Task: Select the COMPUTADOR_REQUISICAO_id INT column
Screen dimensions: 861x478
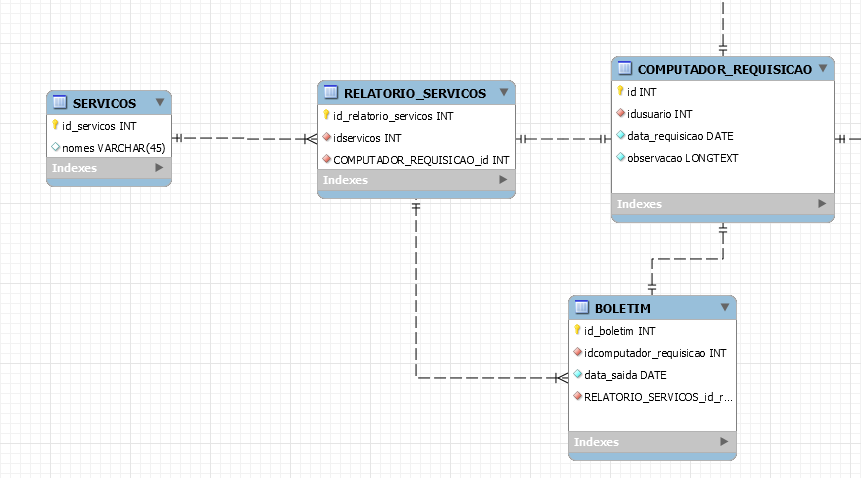Action: [x=416, y=160]
